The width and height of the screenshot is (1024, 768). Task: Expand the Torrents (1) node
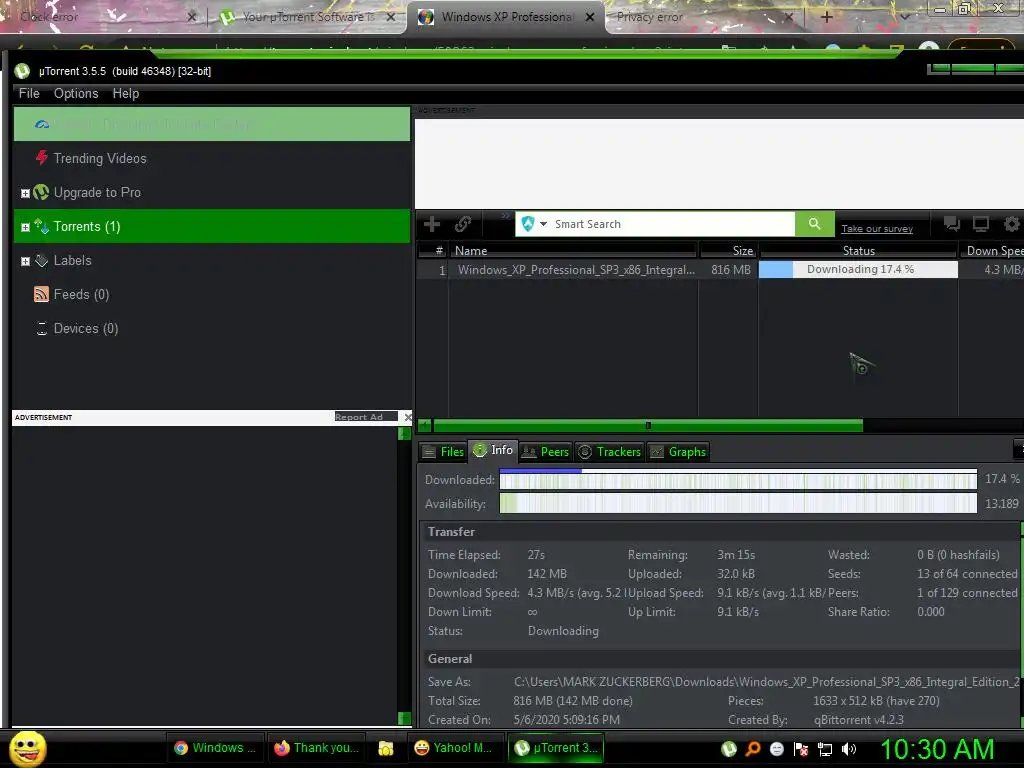(x=25, y=227)
